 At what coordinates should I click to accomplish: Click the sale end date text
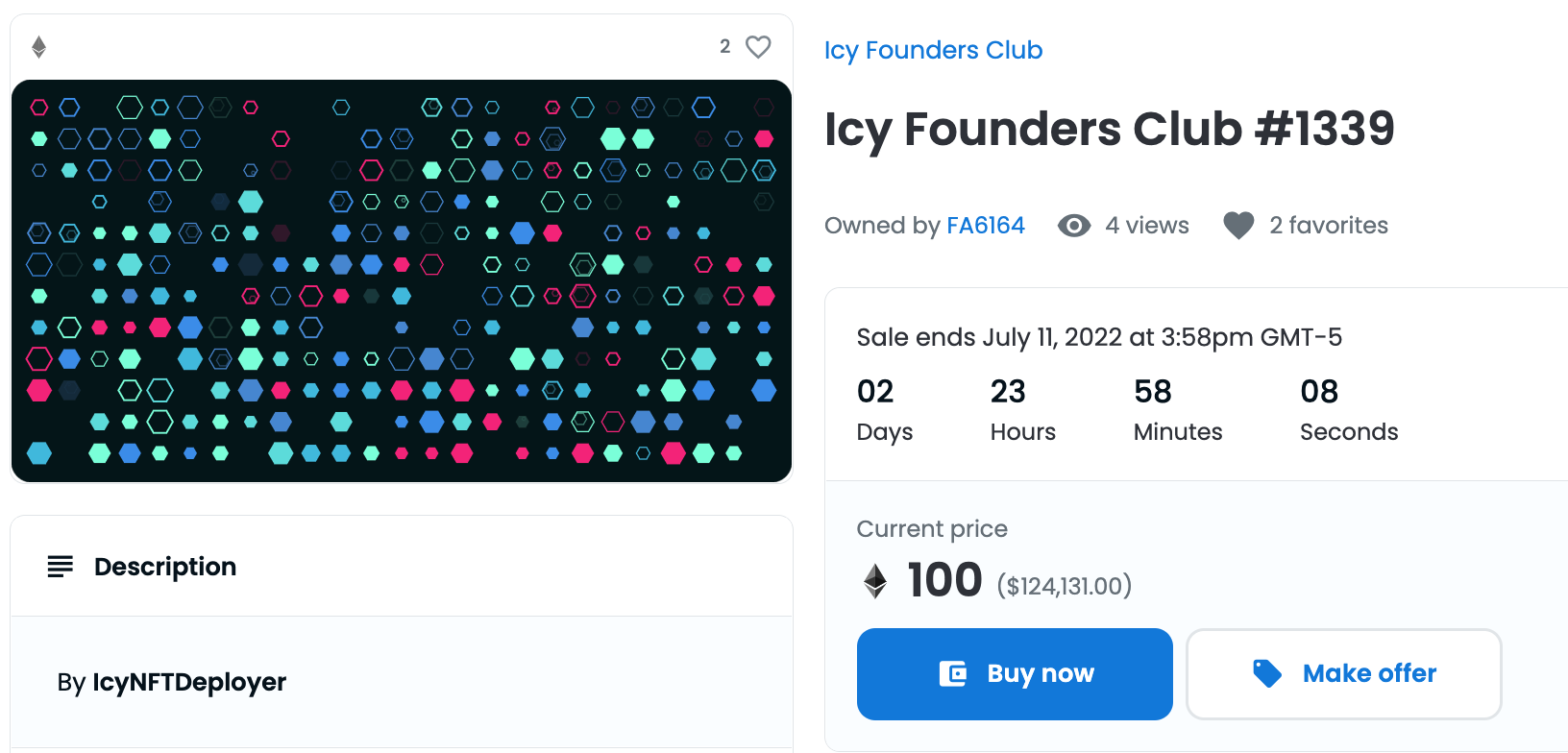pyautogui.click(x=1099, y=337)
